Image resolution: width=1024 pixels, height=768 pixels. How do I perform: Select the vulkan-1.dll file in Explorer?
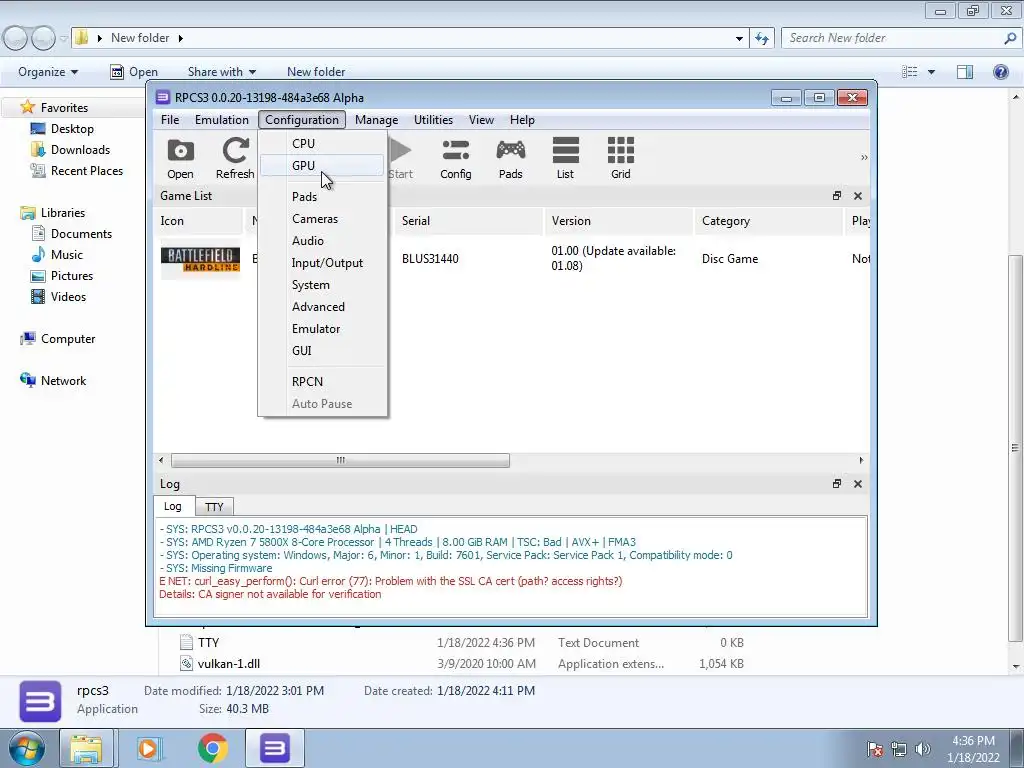229,664
